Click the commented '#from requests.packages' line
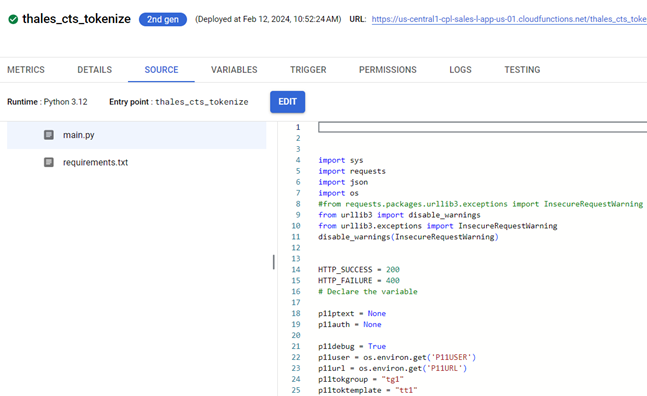 480,204
